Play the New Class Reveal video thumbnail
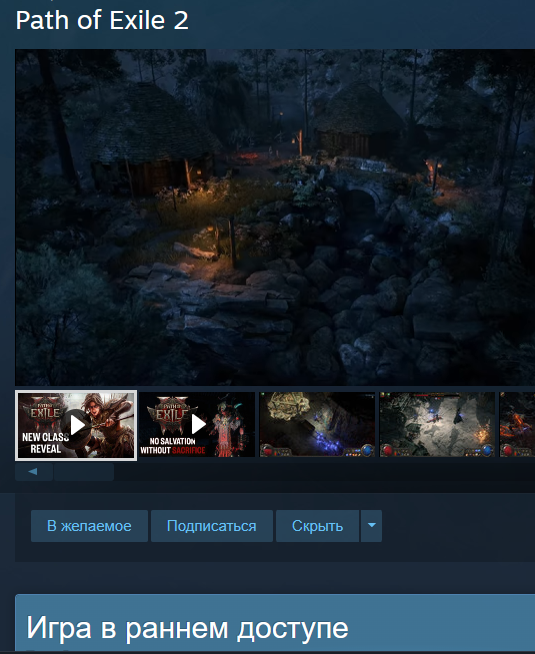This screenshot has width=535, height=654. point(76,425)
